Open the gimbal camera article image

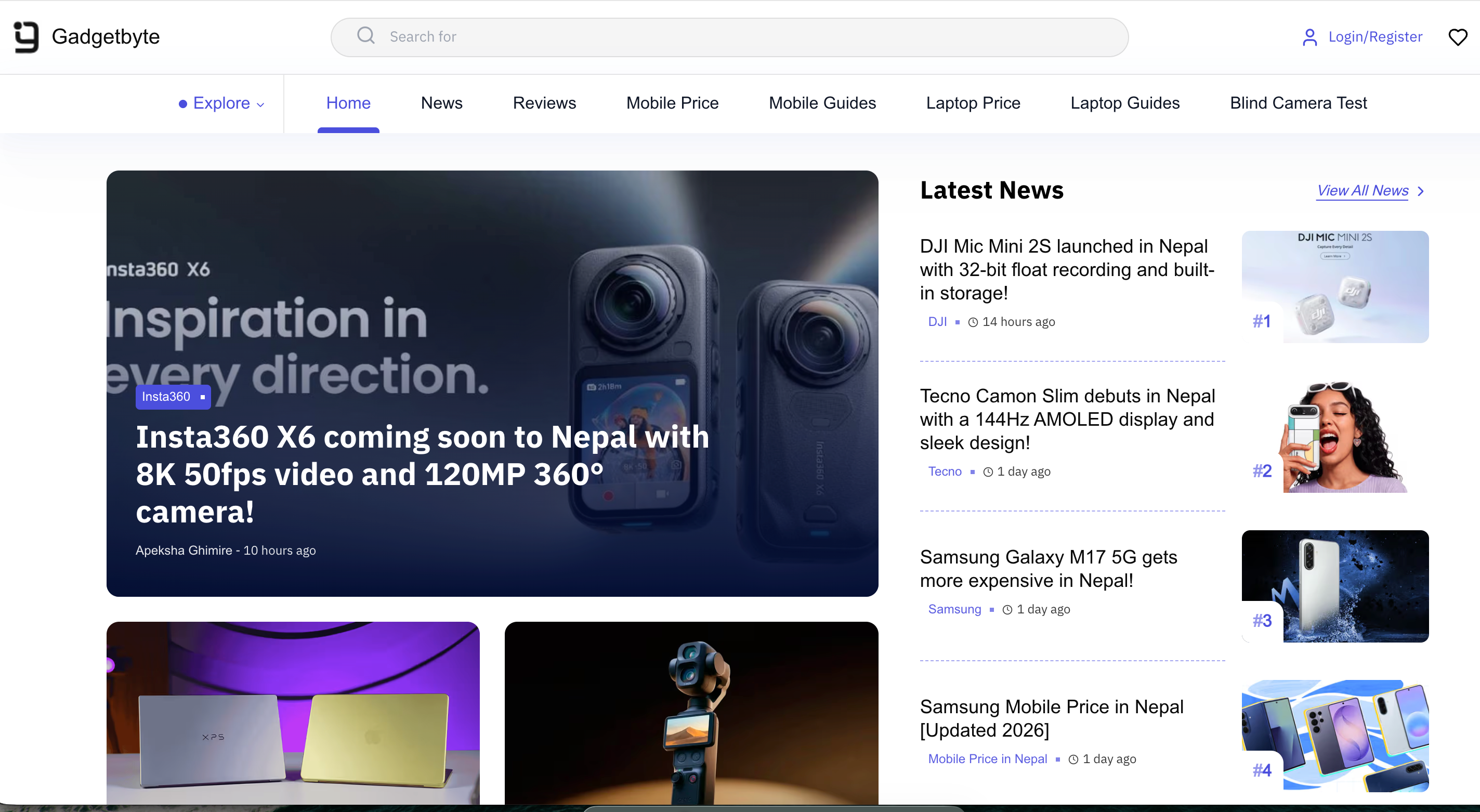pyautogui.click(x=691, y=713)
